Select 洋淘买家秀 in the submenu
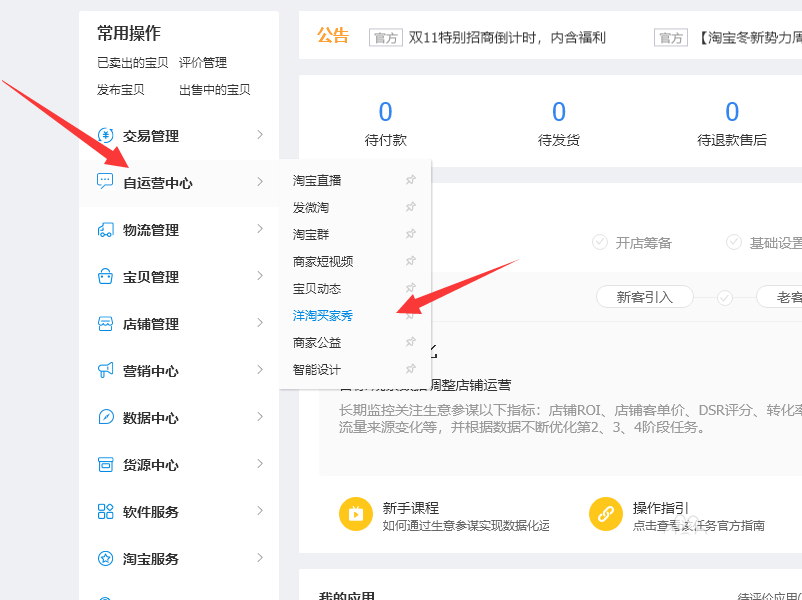The image size is (802, 600). coord(323,316)
